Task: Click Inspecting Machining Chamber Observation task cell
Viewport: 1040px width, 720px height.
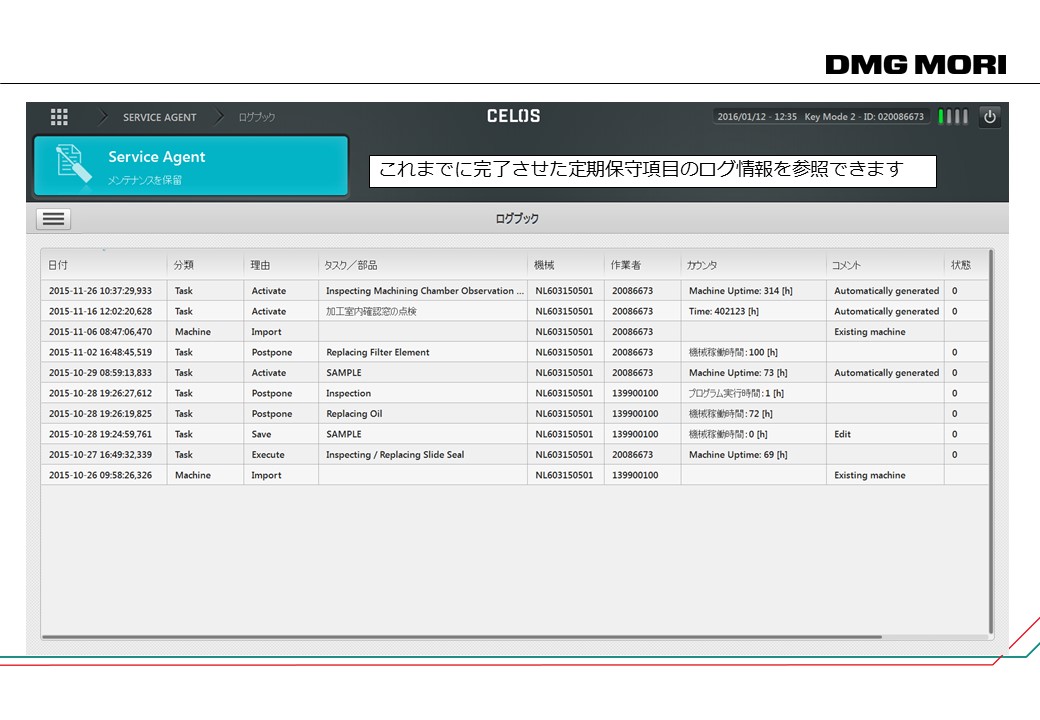Action: pos(422,290)
